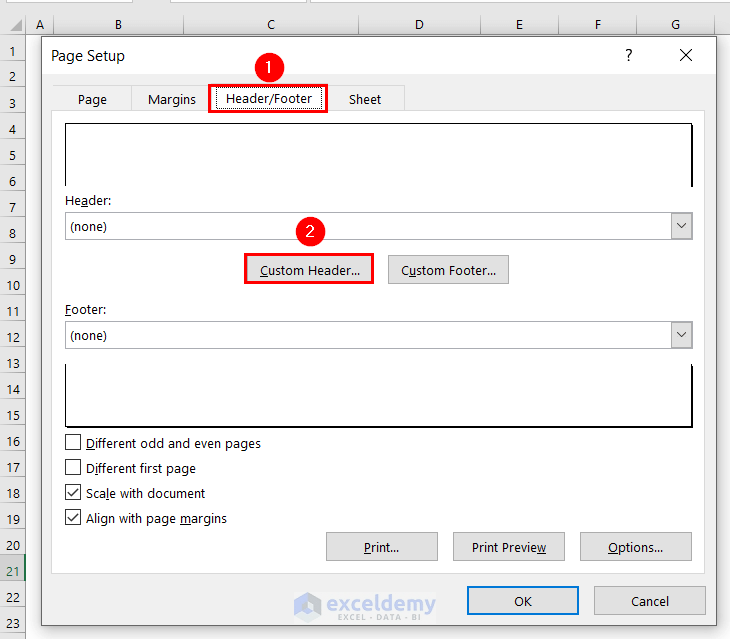Switch to the Page tab
Viewport: 730px width, 639px height.
point(92,99)
